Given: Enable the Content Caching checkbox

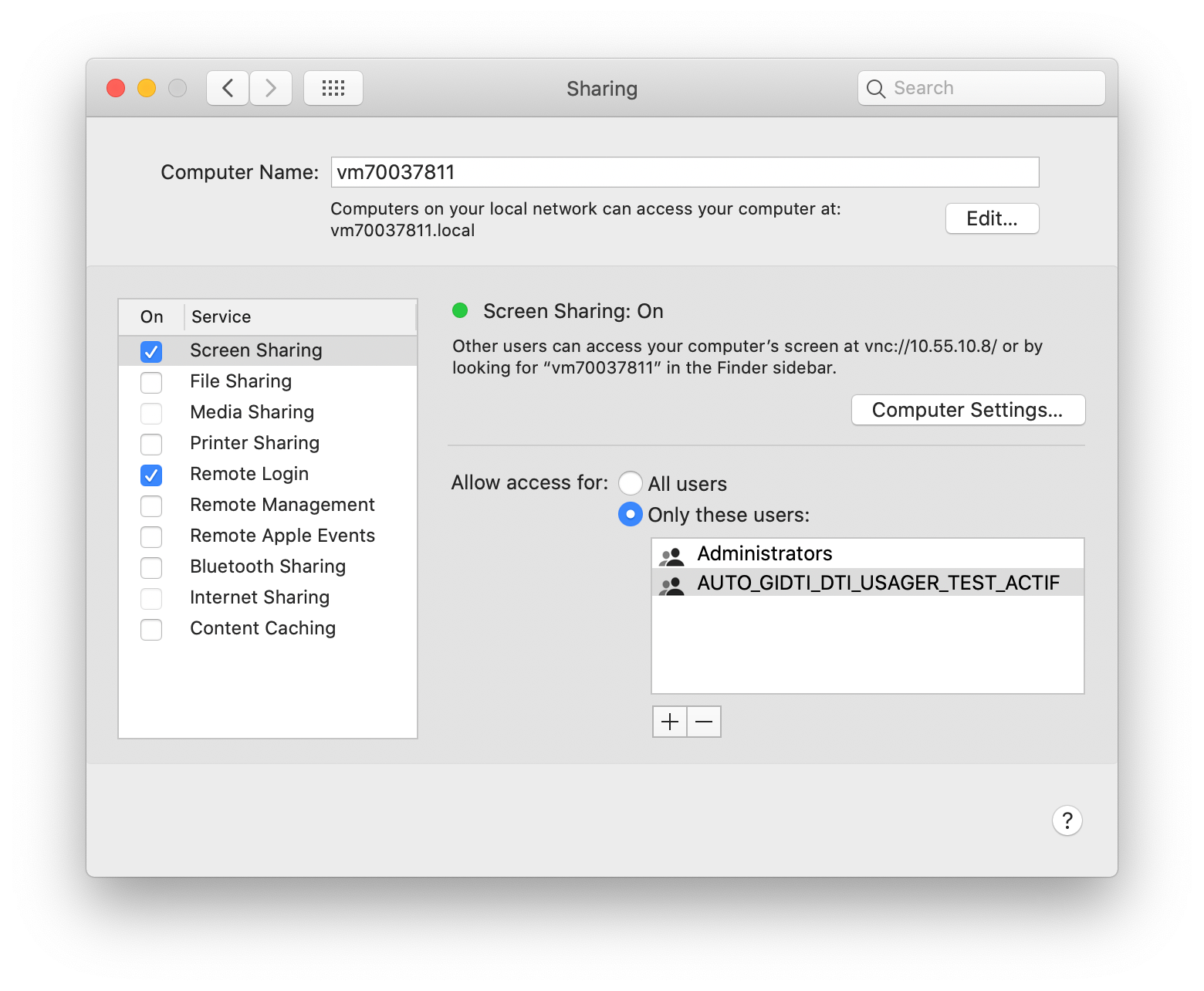Looking at the screenshot, I should click(x=151, y=630).
